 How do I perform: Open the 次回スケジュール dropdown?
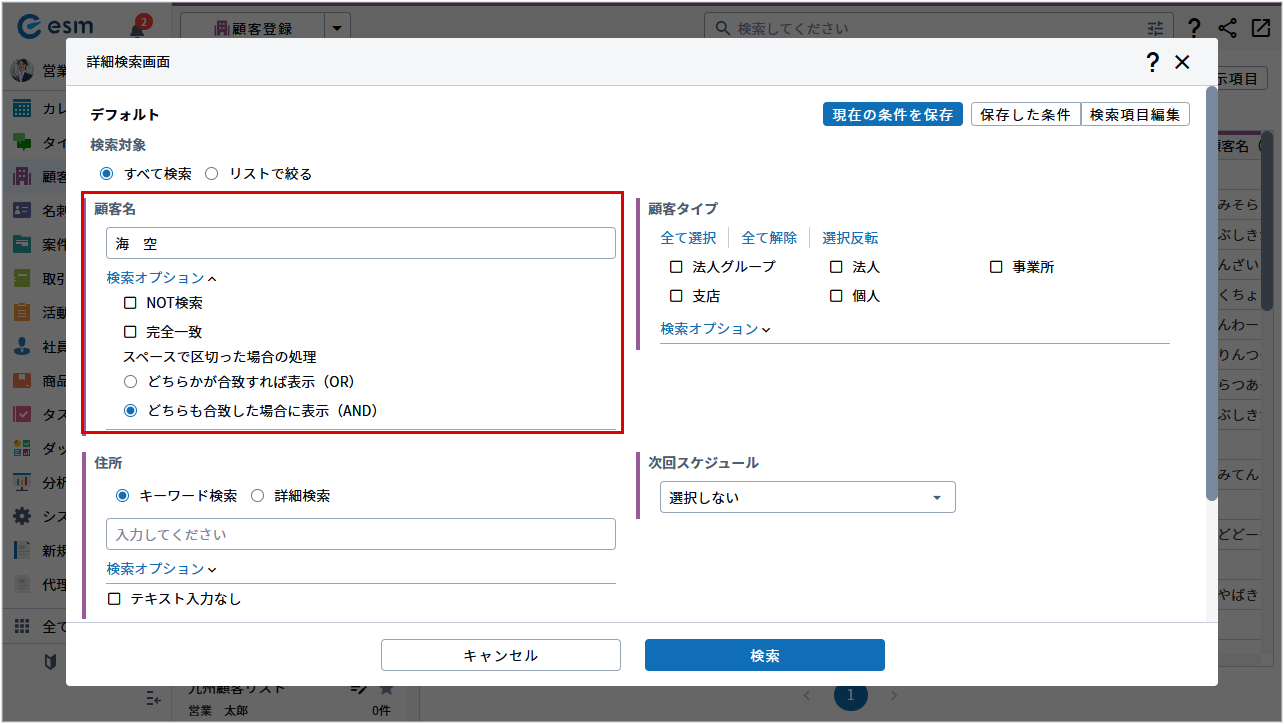[x=807, y=498]
